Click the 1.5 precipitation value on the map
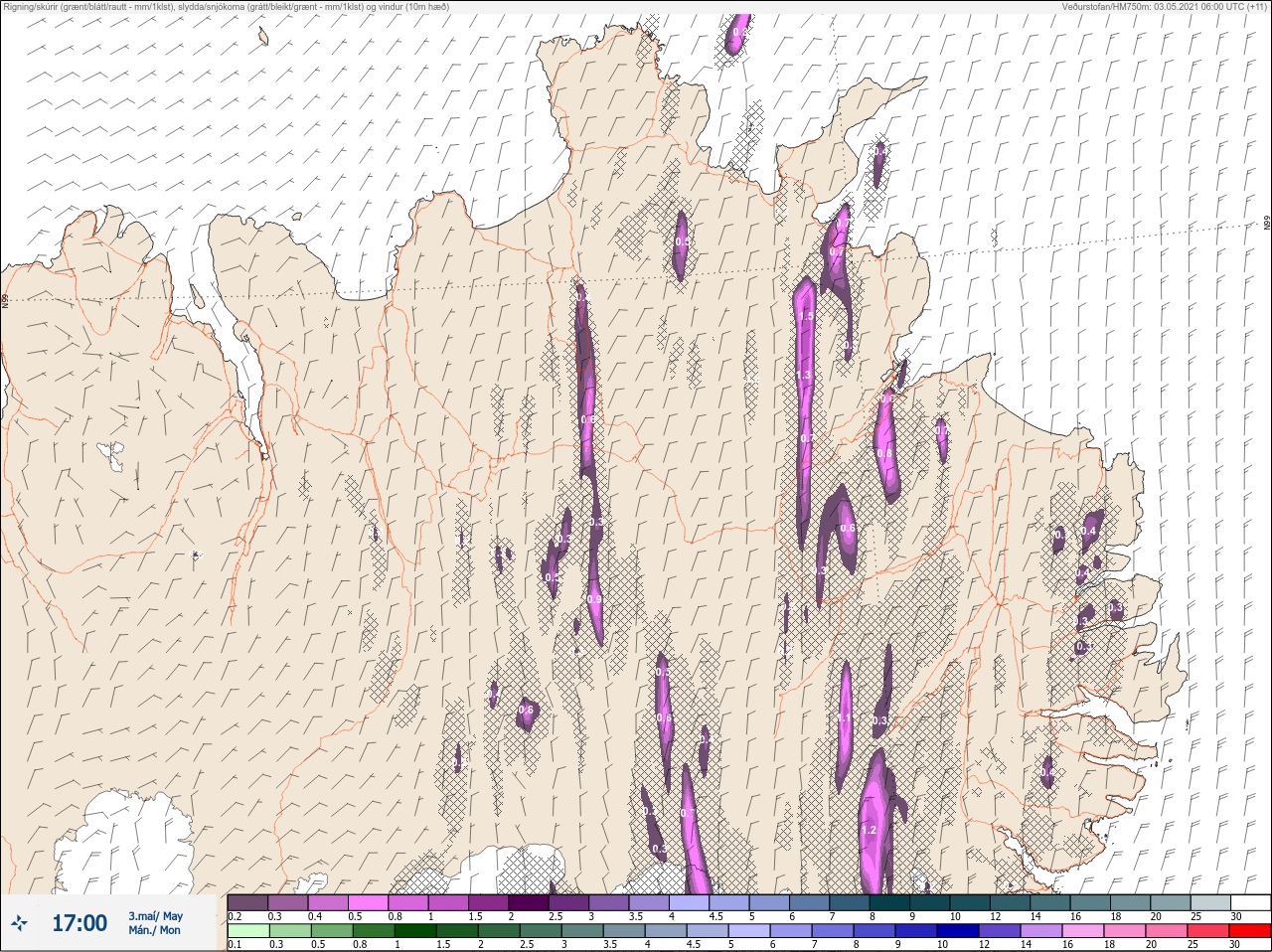This screenshot has width=1272, height=952. [x=807, y=316]
